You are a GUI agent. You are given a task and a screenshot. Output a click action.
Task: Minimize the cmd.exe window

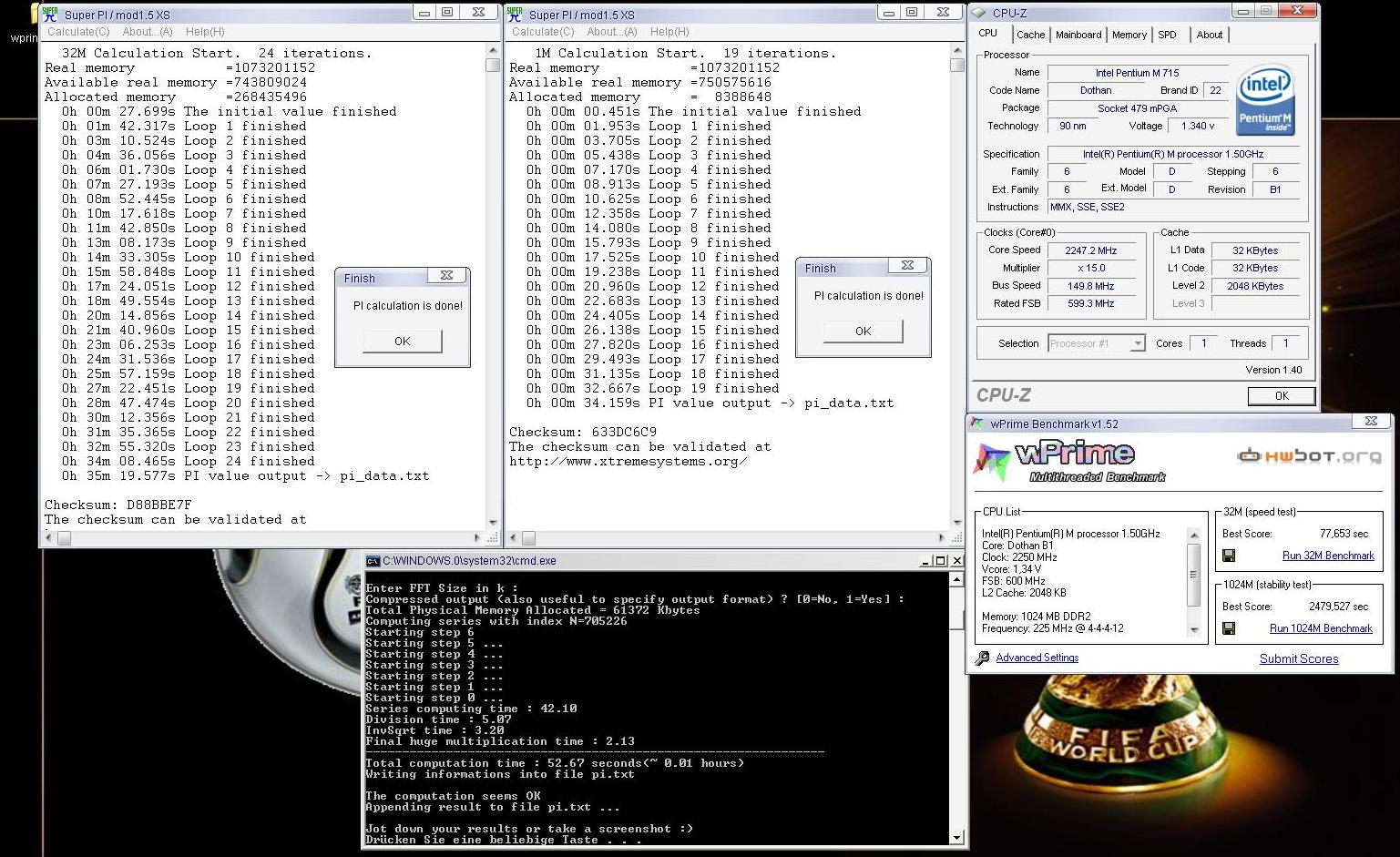coord(925,561)
